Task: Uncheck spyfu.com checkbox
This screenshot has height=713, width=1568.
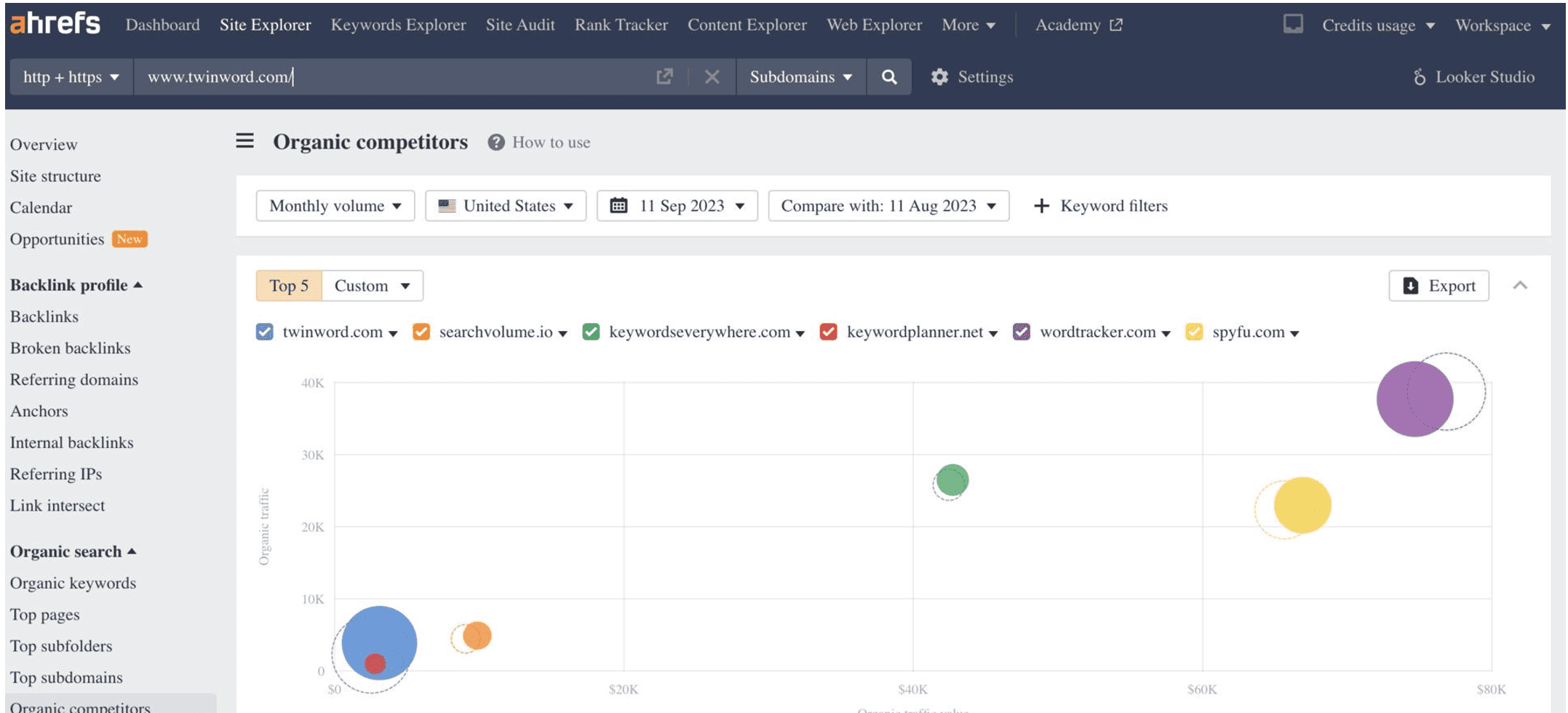Action: [1194, 332]
